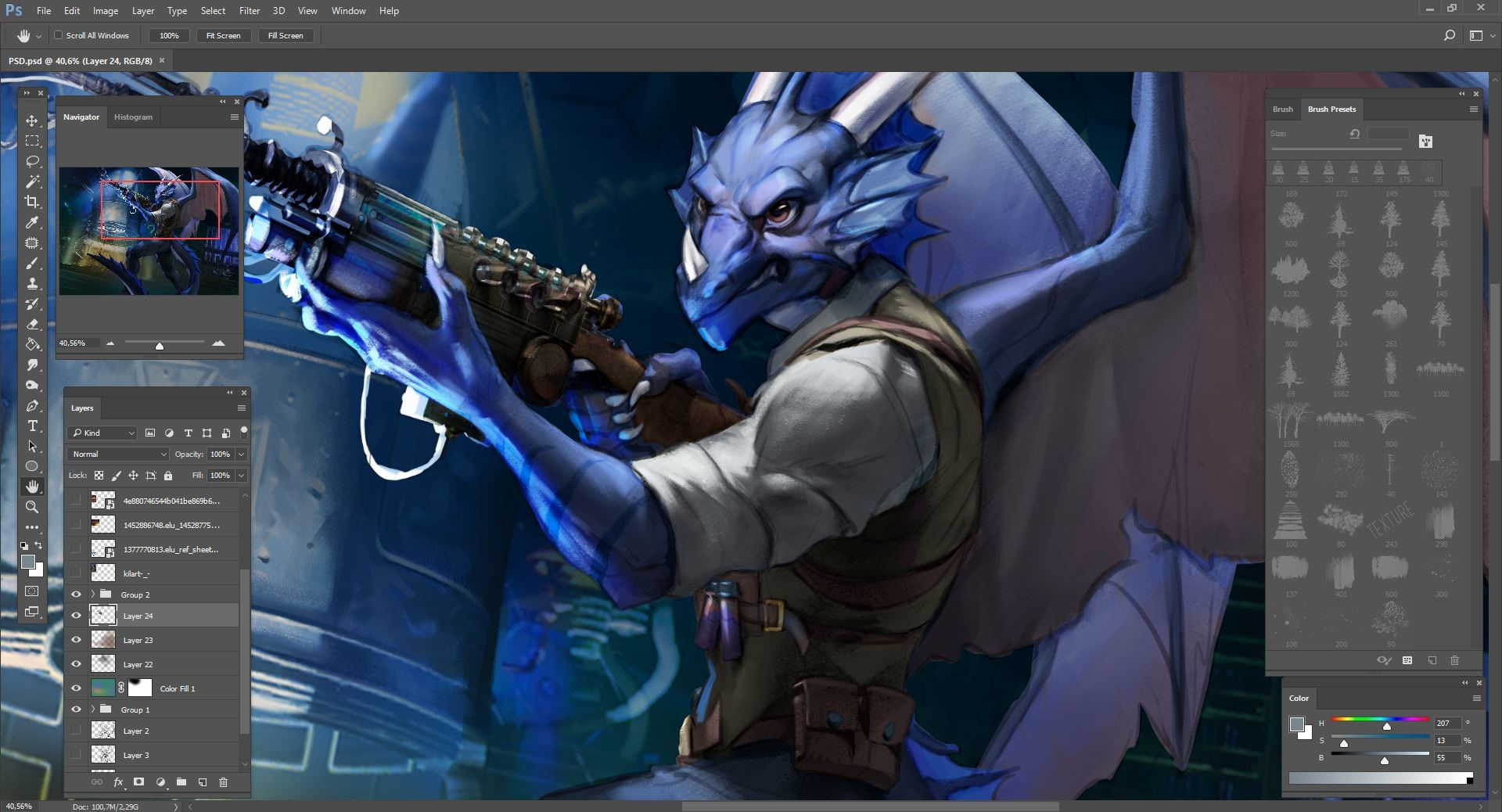Hide Layer 23 visibility eye
The width and height of the screenshot is (1502, 812).
point(76,640)
